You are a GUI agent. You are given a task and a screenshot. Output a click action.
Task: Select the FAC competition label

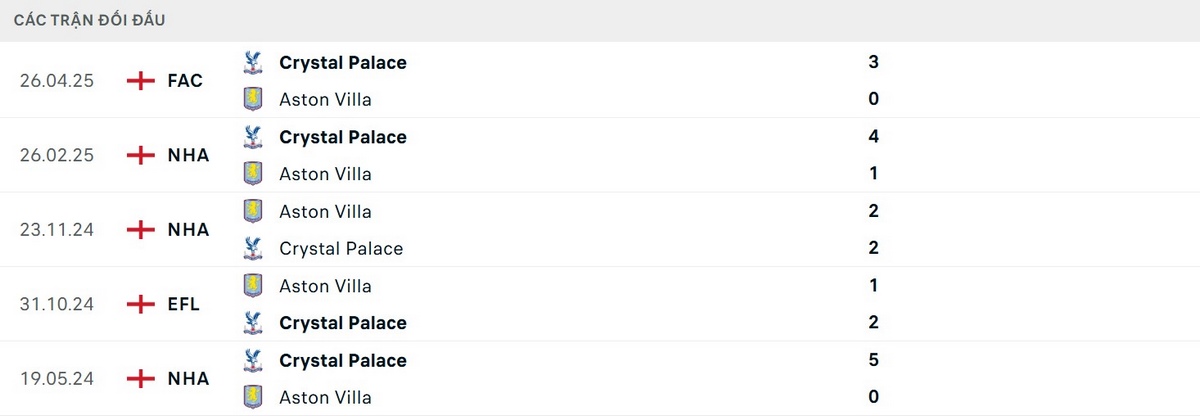click(x=185, y=81)
